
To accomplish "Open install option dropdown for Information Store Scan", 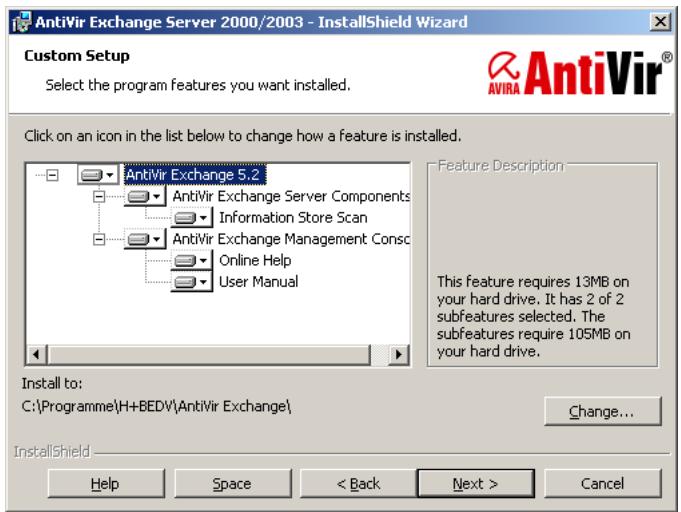I will (x=192, y=218).
